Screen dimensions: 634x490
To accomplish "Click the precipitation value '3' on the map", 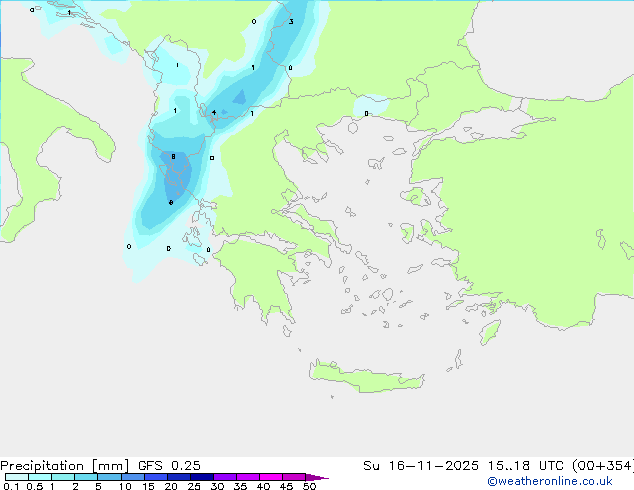I will [x=291, y=22].
